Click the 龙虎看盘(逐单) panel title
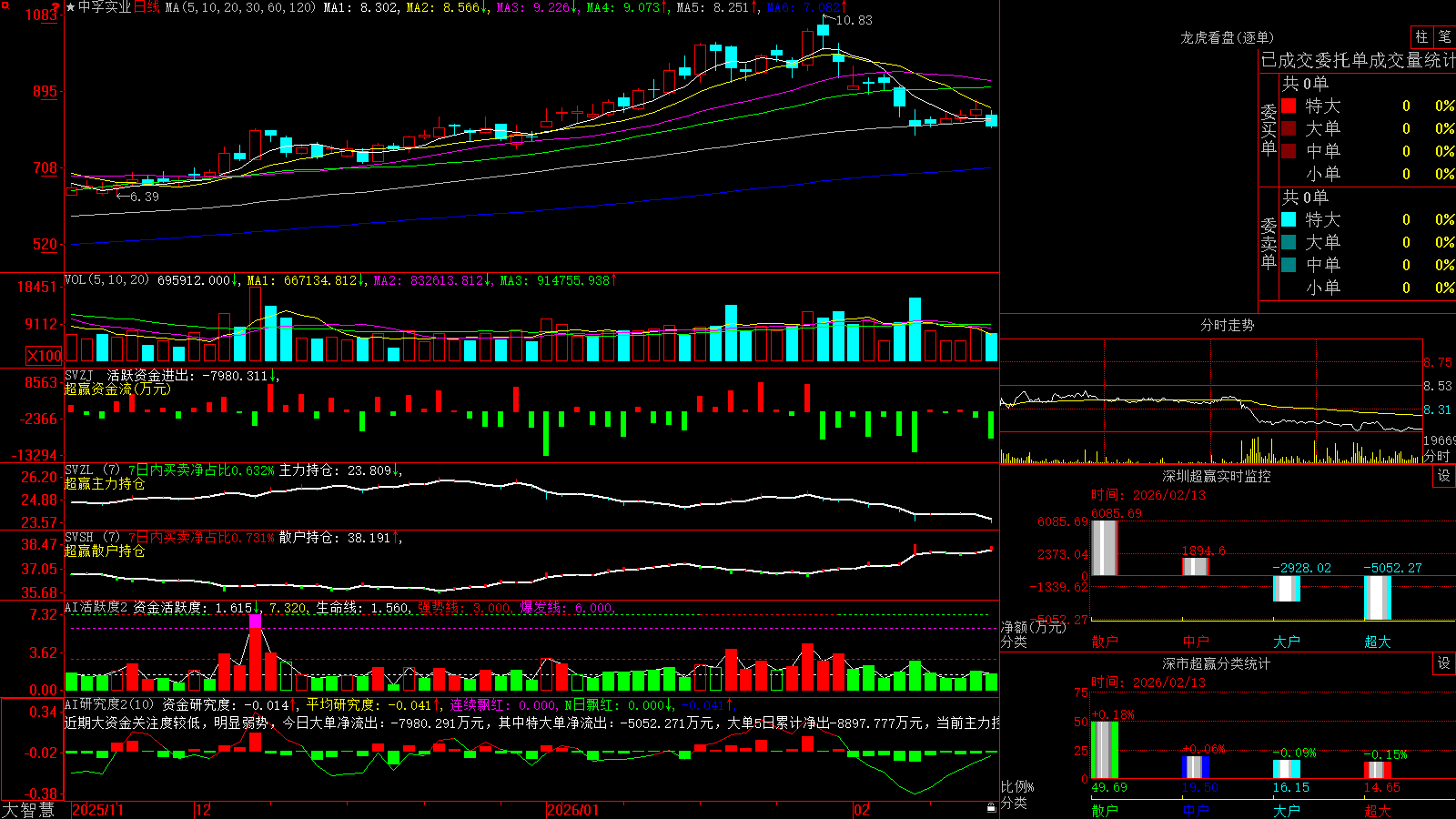The width and height of the screenshot is (1456, 819). (1227, 37)
